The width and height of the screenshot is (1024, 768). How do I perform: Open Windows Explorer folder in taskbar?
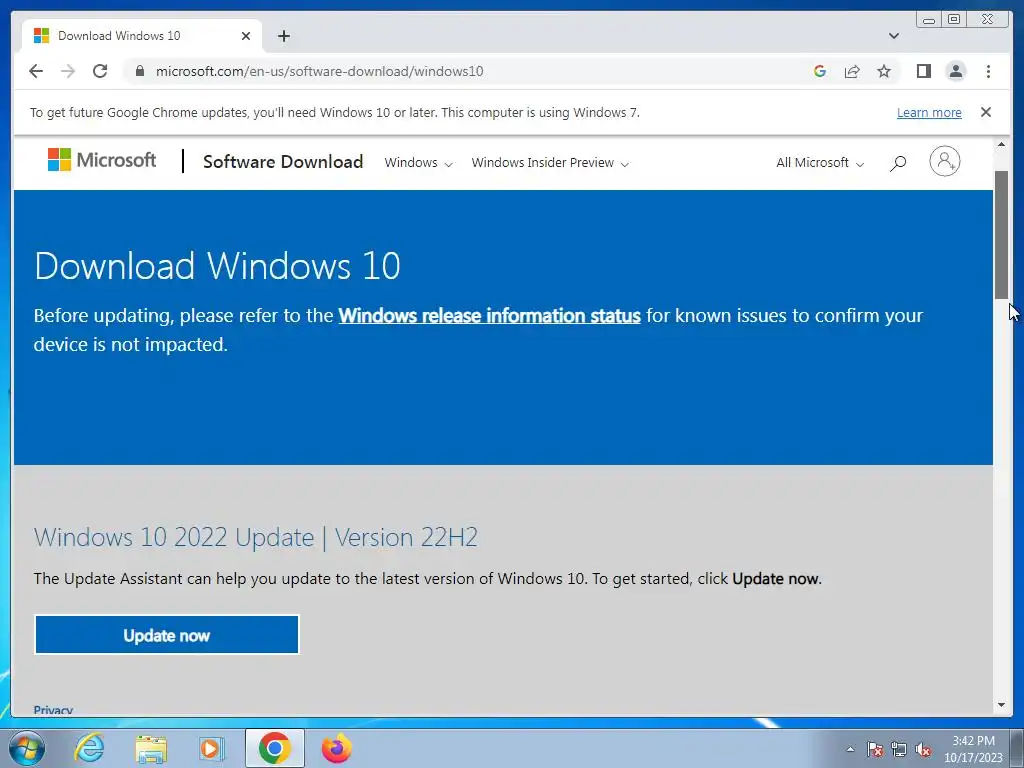(x=151, y=748)
